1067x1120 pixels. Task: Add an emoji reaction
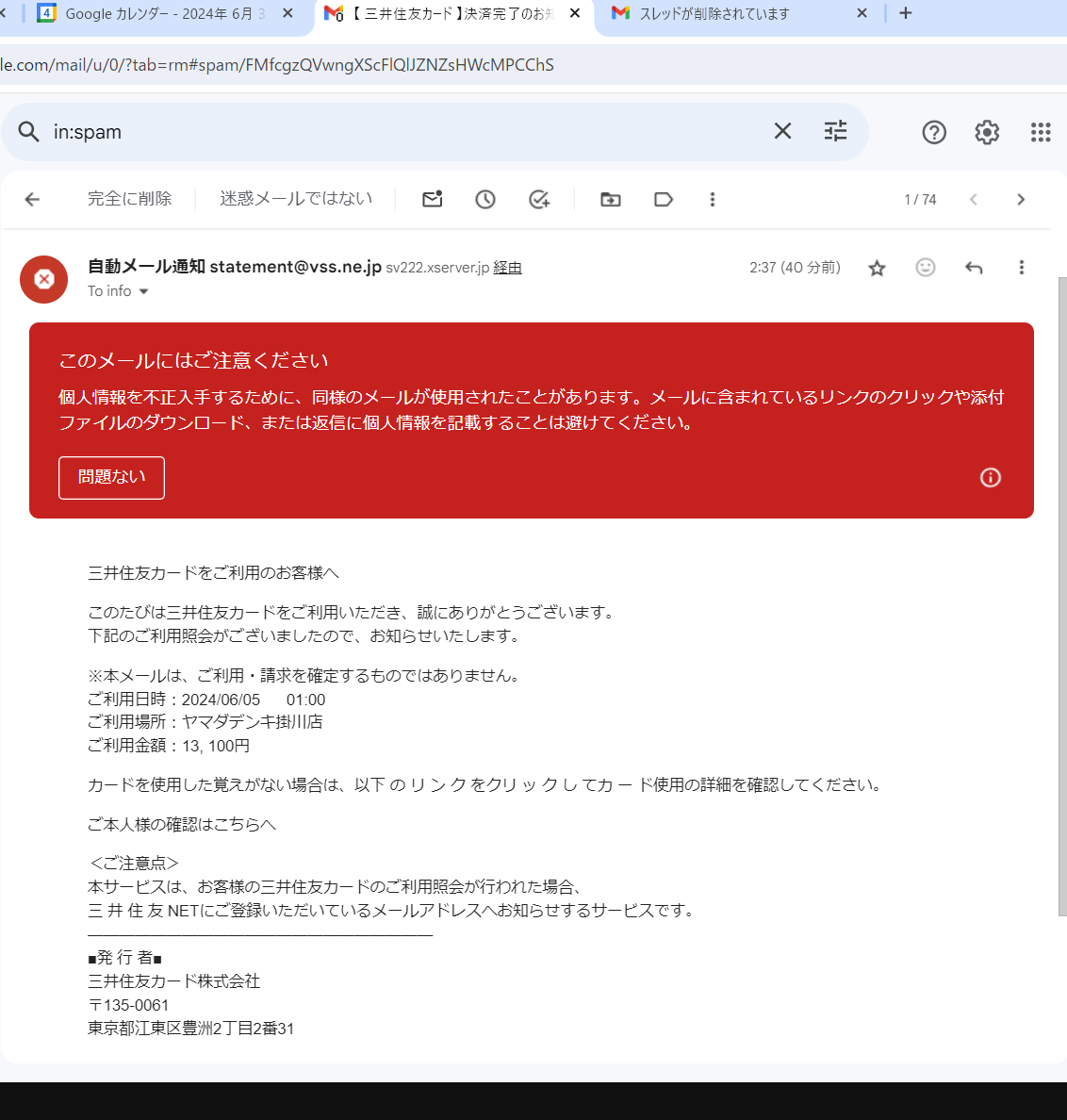pos(926,267)
